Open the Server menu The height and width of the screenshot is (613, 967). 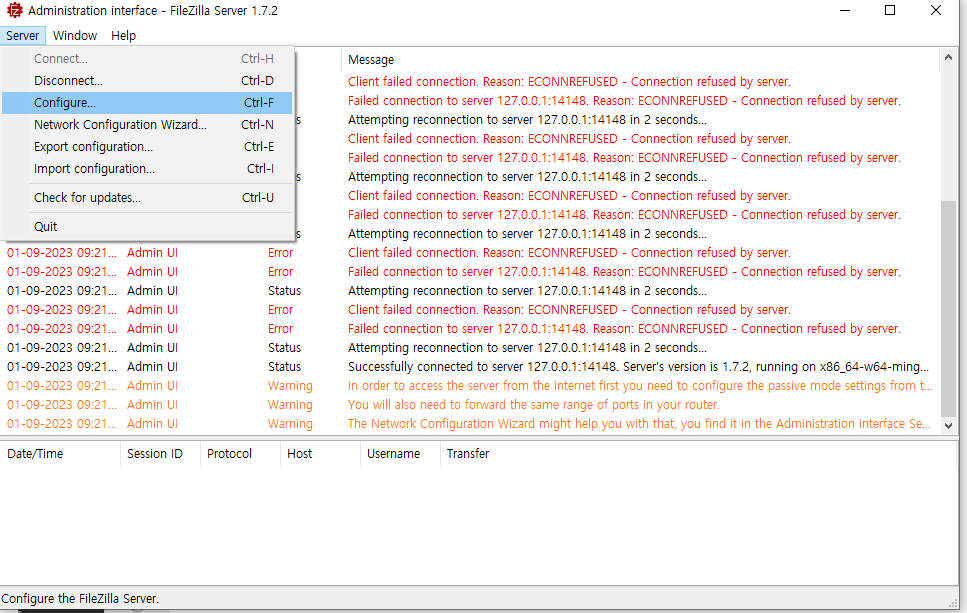pyautogui.click(x=23, y=36)
